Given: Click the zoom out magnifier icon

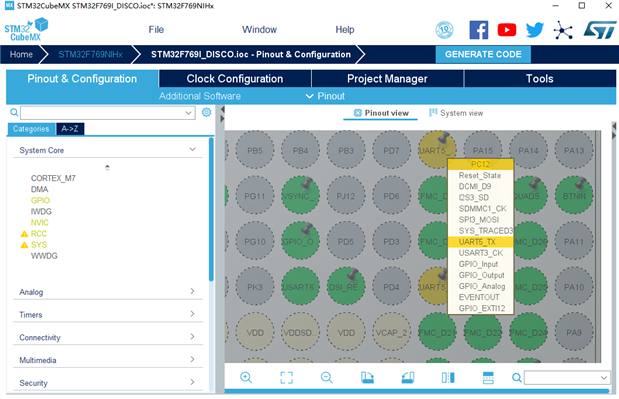Looking at the screenshot, I should pyautogui.click(x=326, y=377).
